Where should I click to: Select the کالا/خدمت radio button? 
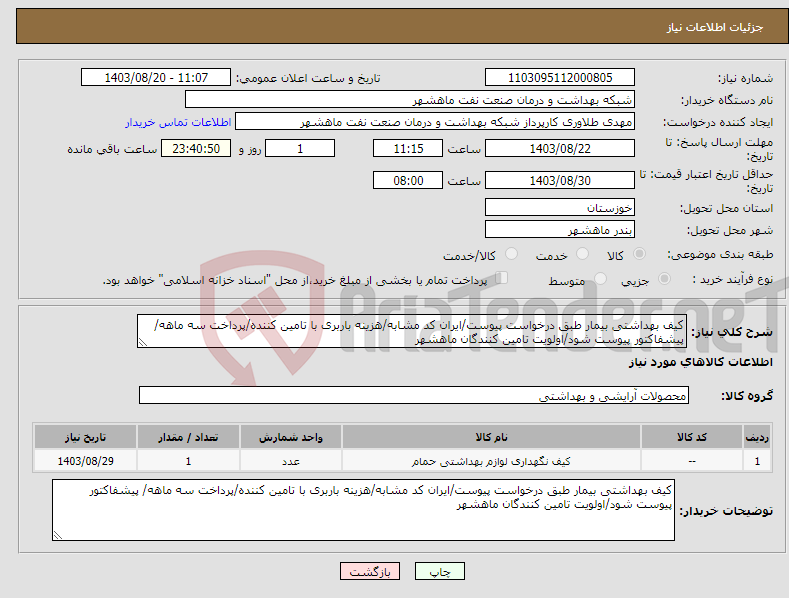click(x=511, y=254)
